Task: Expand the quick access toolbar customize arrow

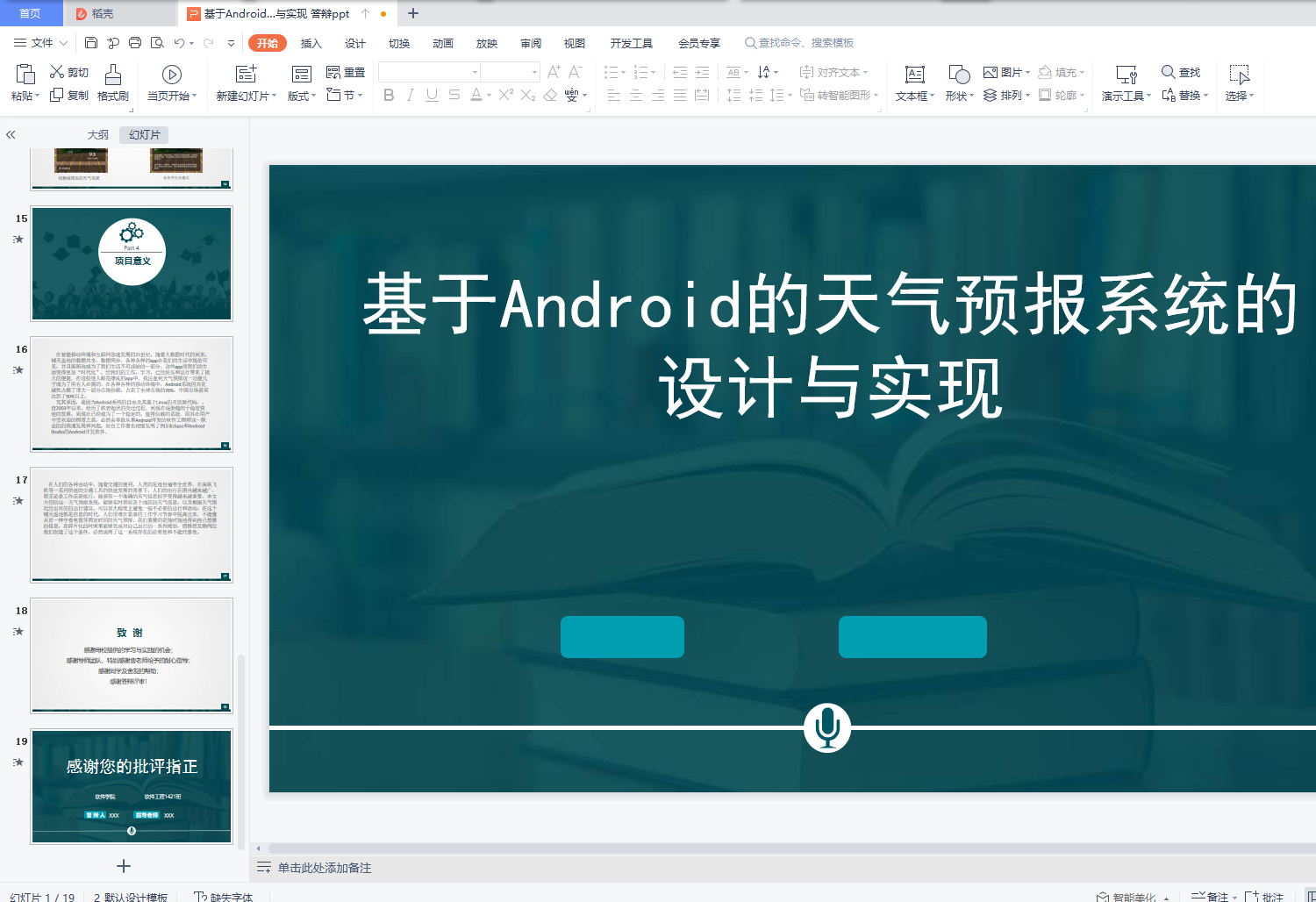Action: pos(231,42)
